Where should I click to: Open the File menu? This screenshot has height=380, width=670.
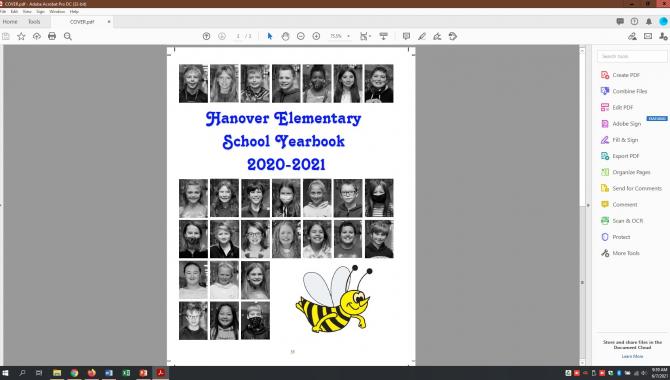point(3,12)
